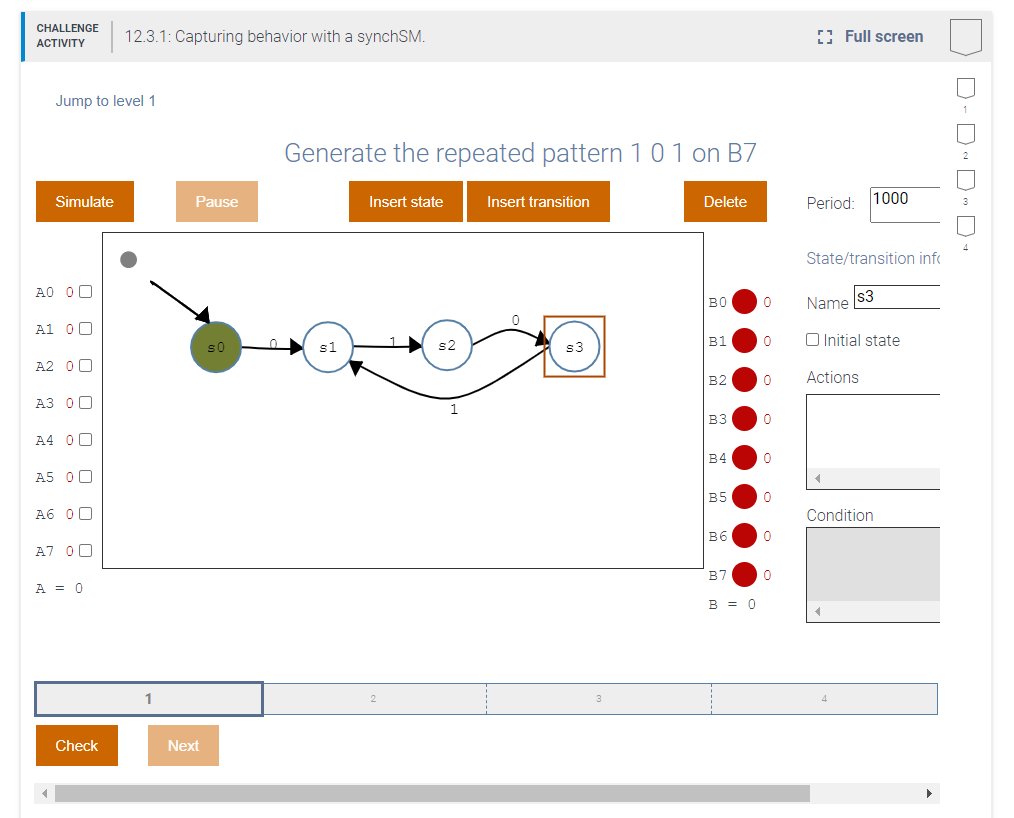The image size is (1014, 818).
Task: Click the B1 red output LED
Action: 744,341
